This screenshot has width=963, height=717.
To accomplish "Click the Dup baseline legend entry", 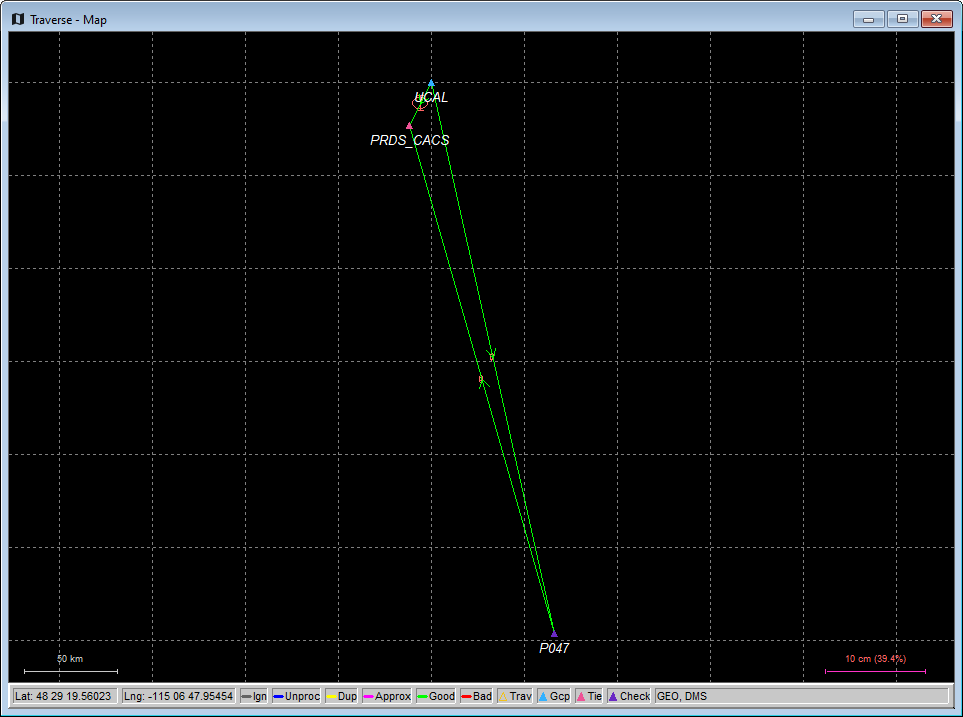I will 341,696.
